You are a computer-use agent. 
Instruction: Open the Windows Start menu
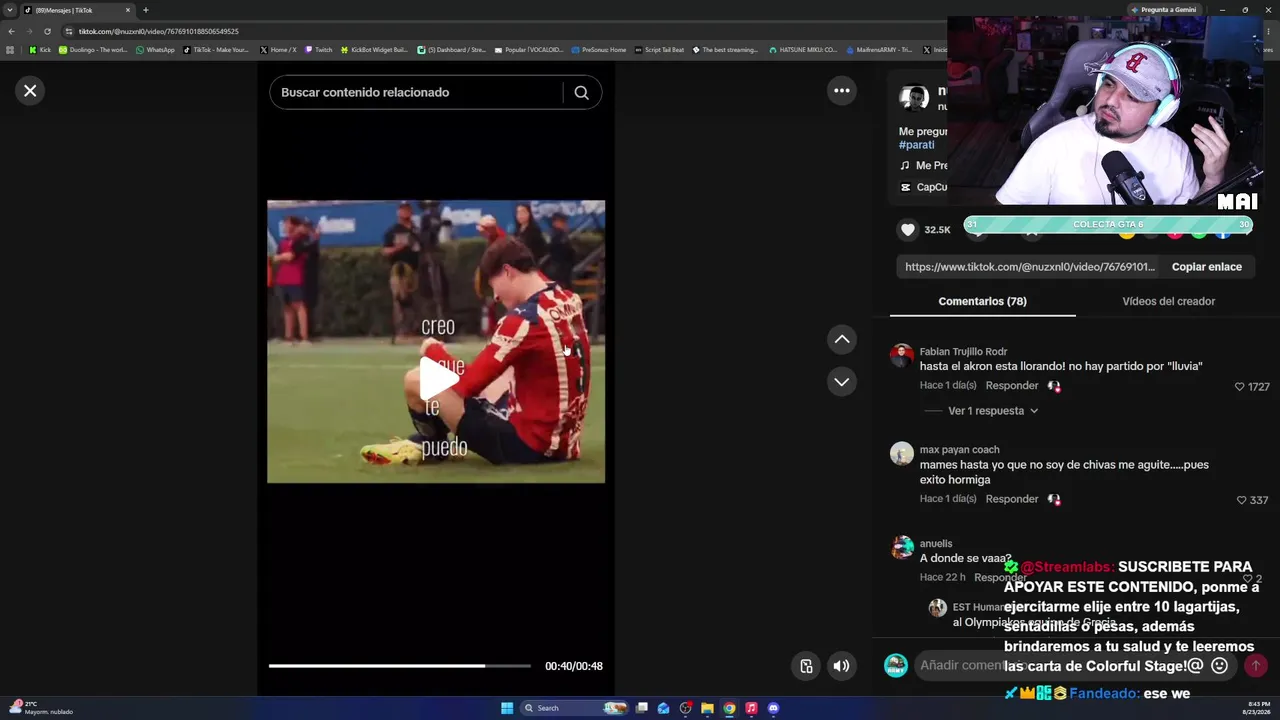[x=507, y=708]
